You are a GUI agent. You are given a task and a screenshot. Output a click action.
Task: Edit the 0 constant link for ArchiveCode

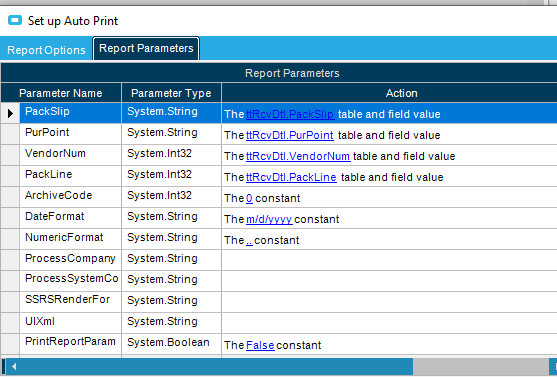click(249, 198)
